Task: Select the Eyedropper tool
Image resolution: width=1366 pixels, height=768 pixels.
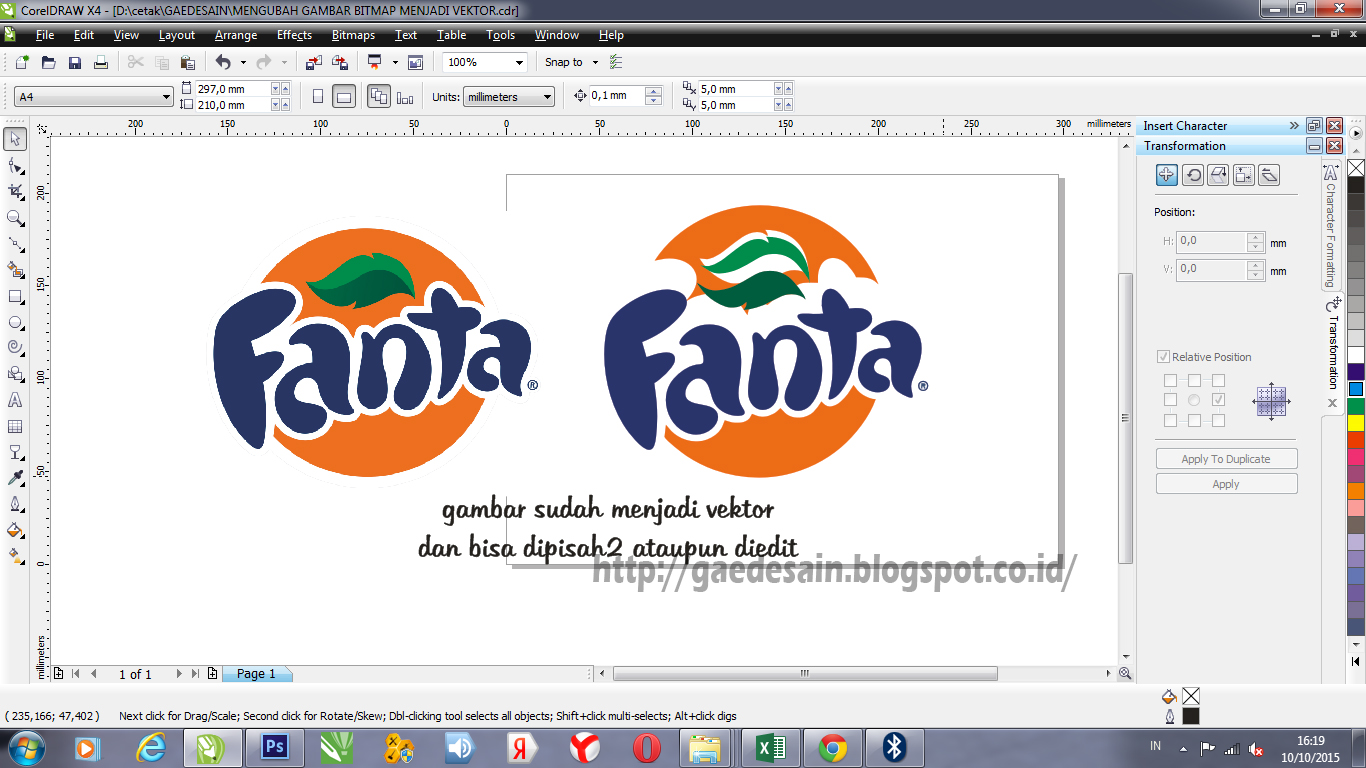Action: click(x=15, y=478)
